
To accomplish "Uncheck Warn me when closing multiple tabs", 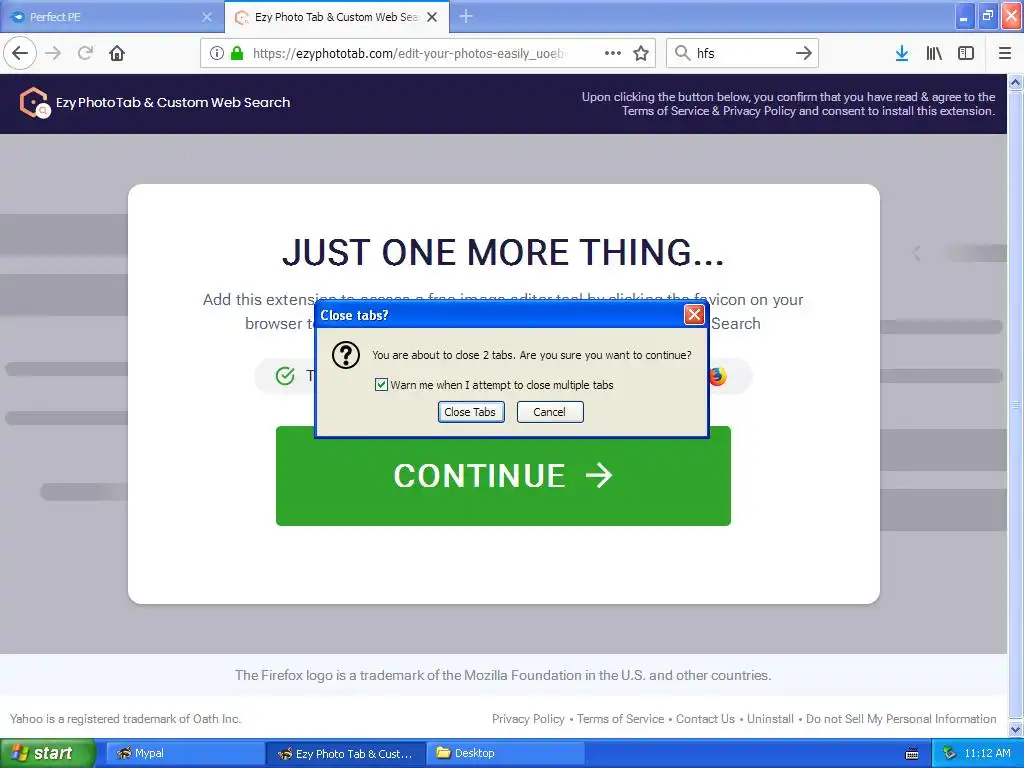I will (x=381, y=385).
